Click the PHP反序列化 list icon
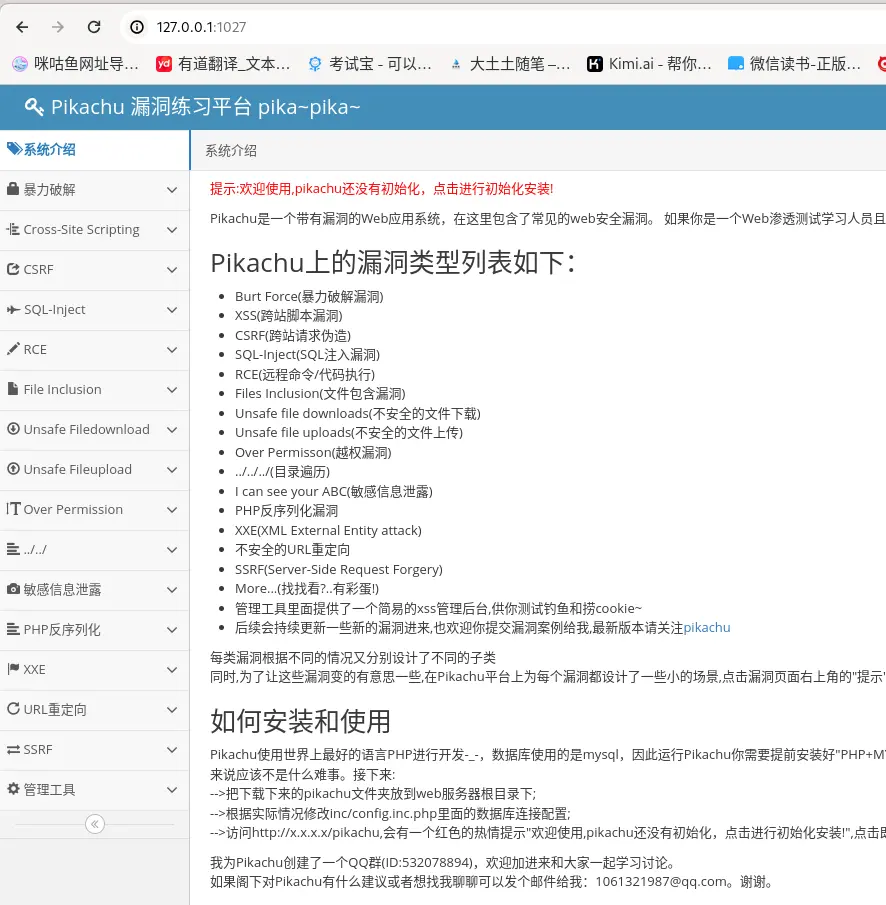886x905 pixels. 13,629
